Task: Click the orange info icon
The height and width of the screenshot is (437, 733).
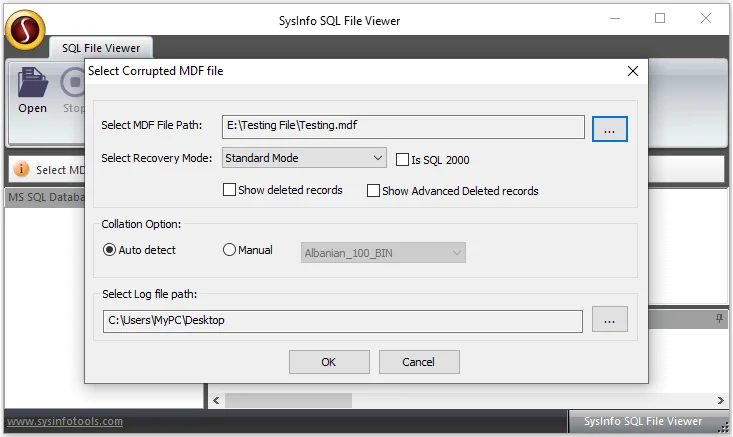Action: tap(21, 170)
